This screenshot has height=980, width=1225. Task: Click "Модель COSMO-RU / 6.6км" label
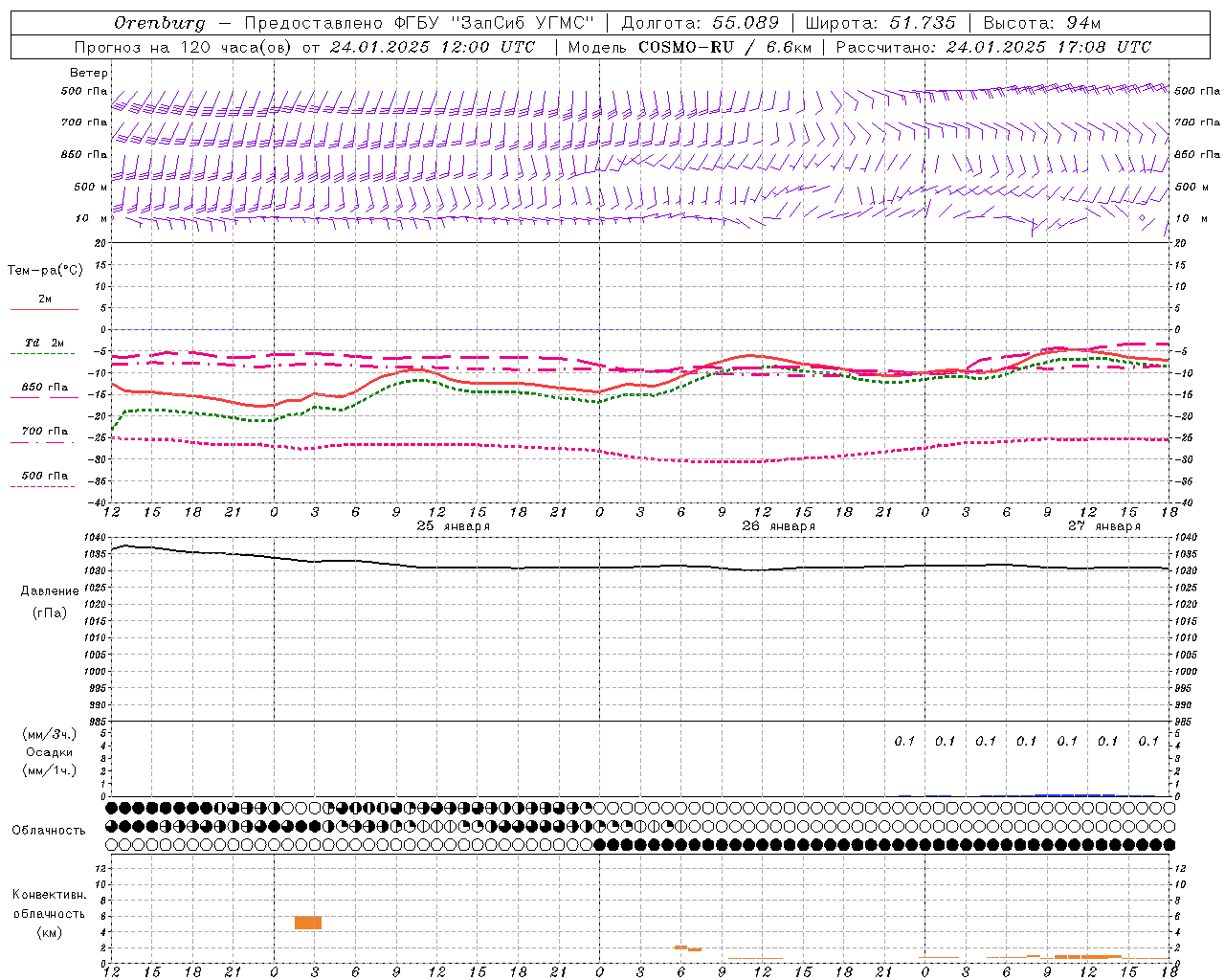(690, 47)
